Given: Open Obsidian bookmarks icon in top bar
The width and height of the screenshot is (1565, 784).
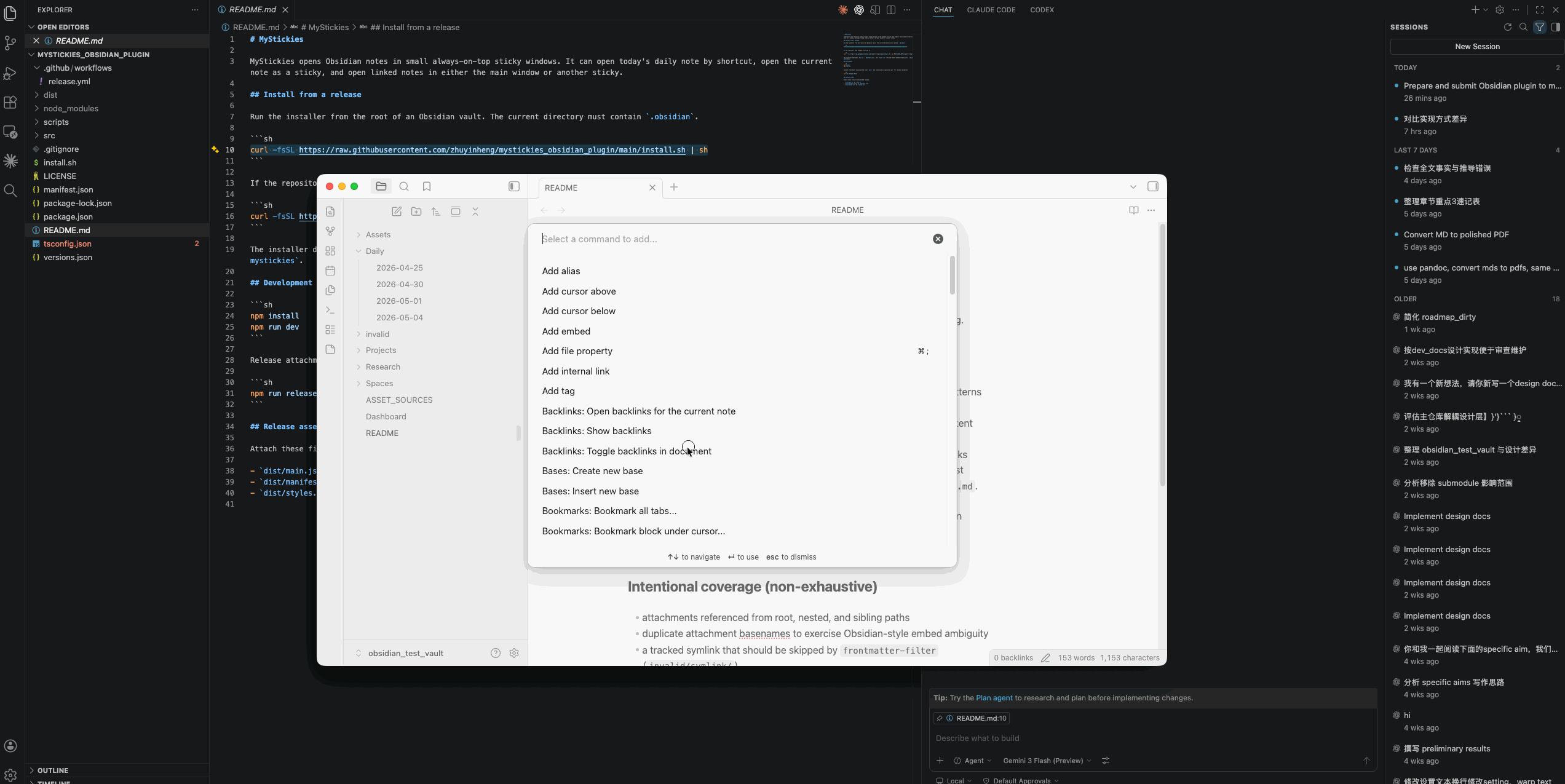Looking at the screenshot, I should [x=427, y=186].
